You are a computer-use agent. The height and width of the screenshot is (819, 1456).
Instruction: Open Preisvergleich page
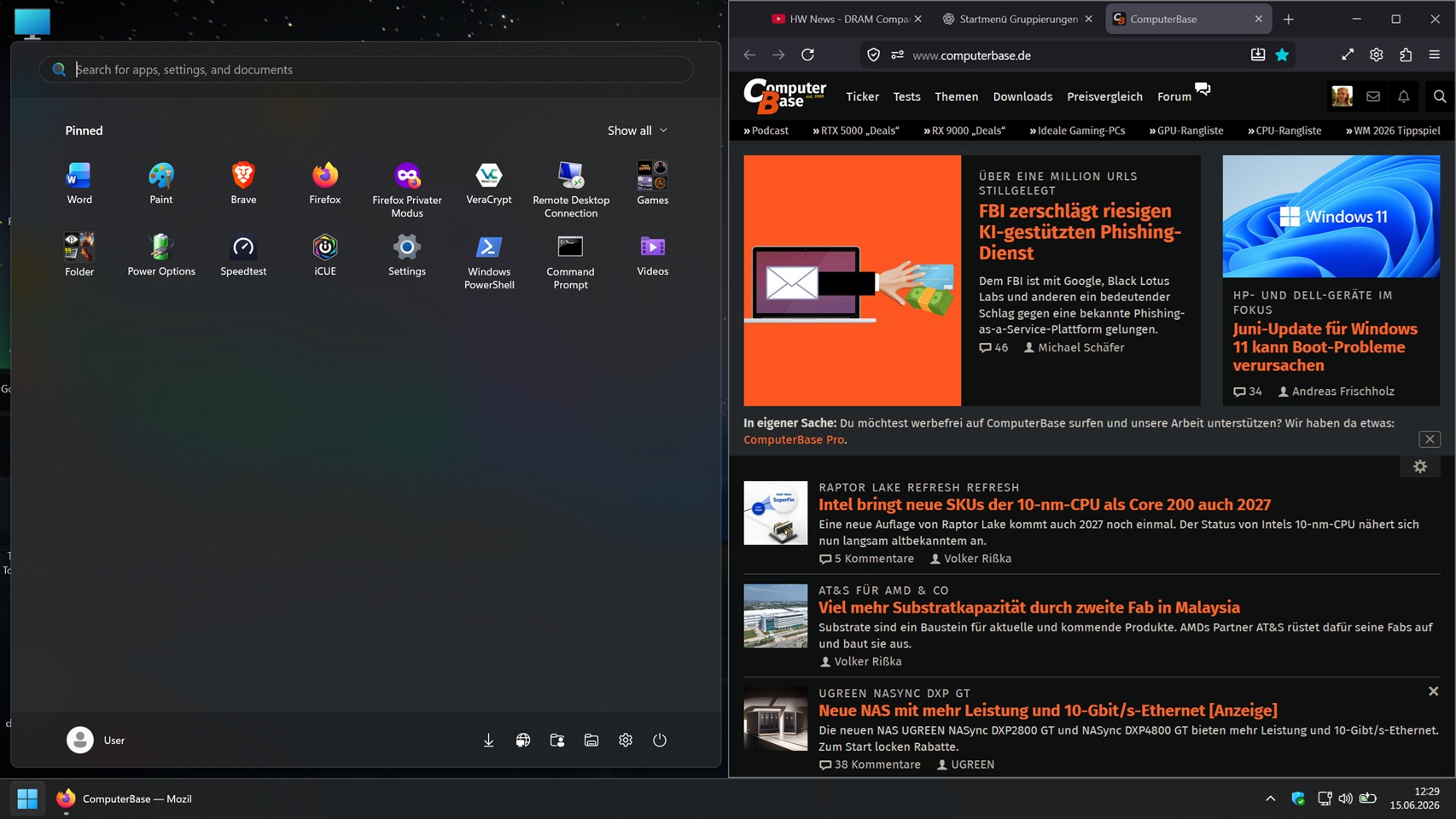pos(1104,96)
